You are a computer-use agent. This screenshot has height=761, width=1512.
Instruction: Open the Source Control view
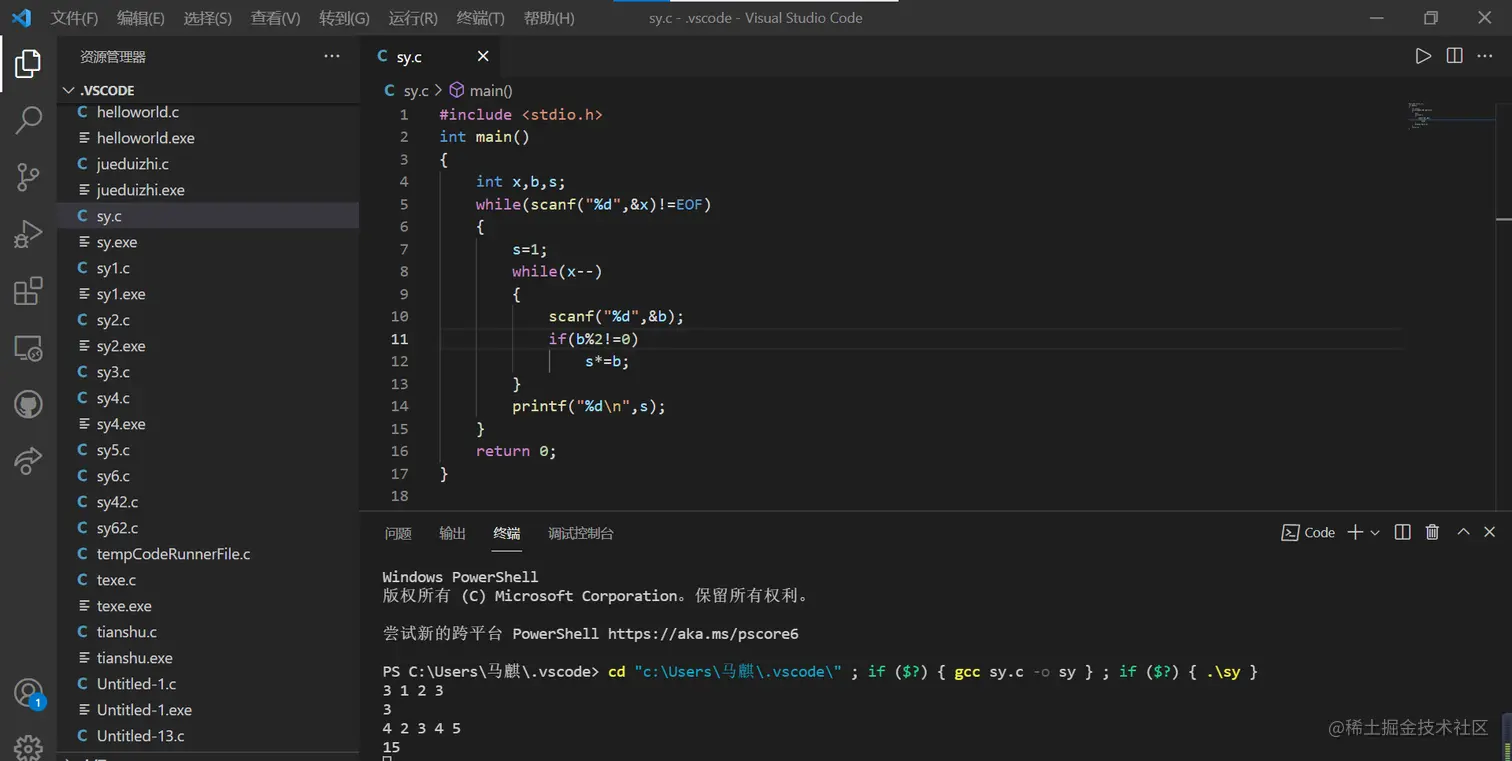(x=28, y=178)
